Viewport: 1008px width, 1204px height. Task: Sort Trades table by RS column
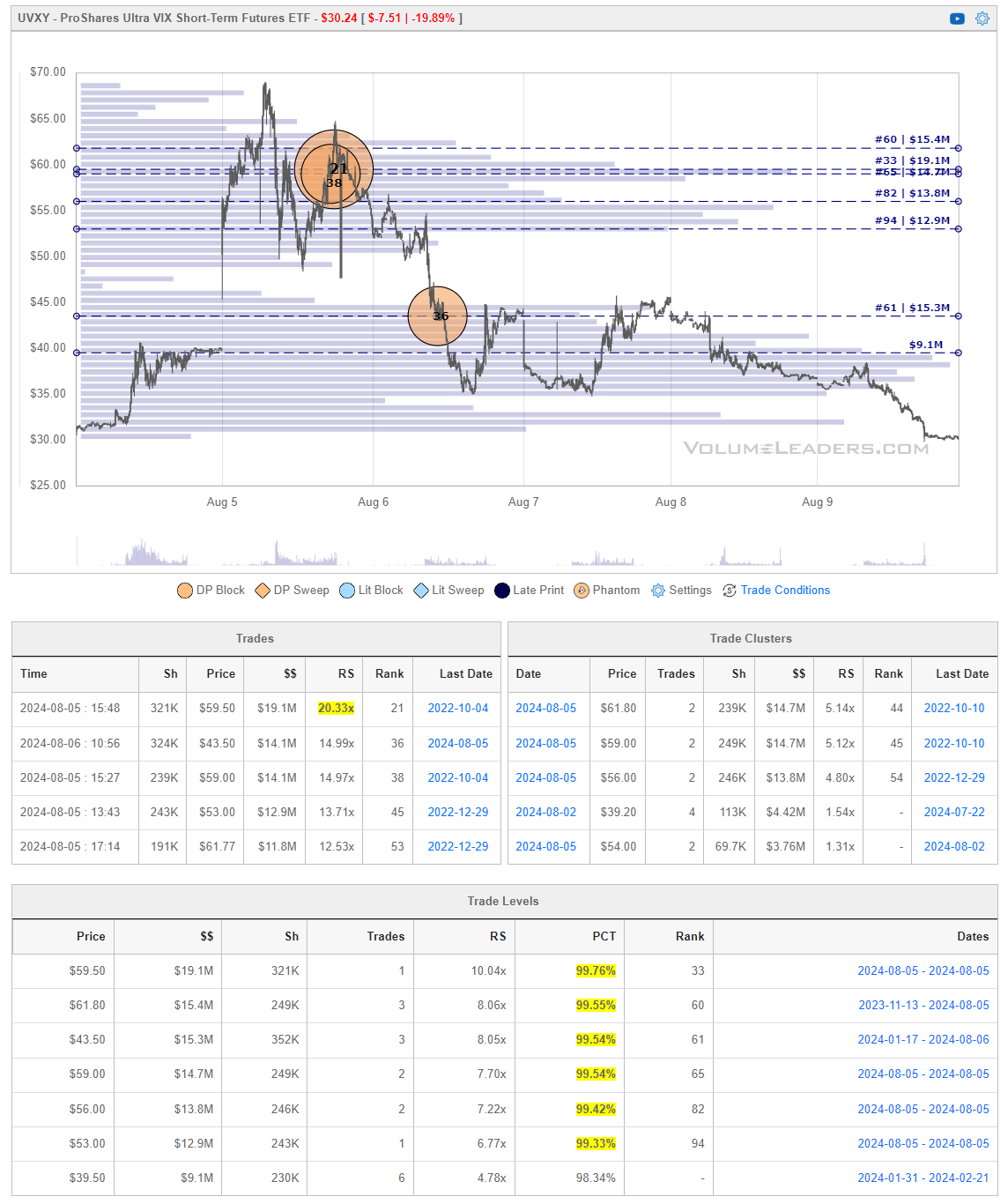pyautogui.click(x=345, y=673)
